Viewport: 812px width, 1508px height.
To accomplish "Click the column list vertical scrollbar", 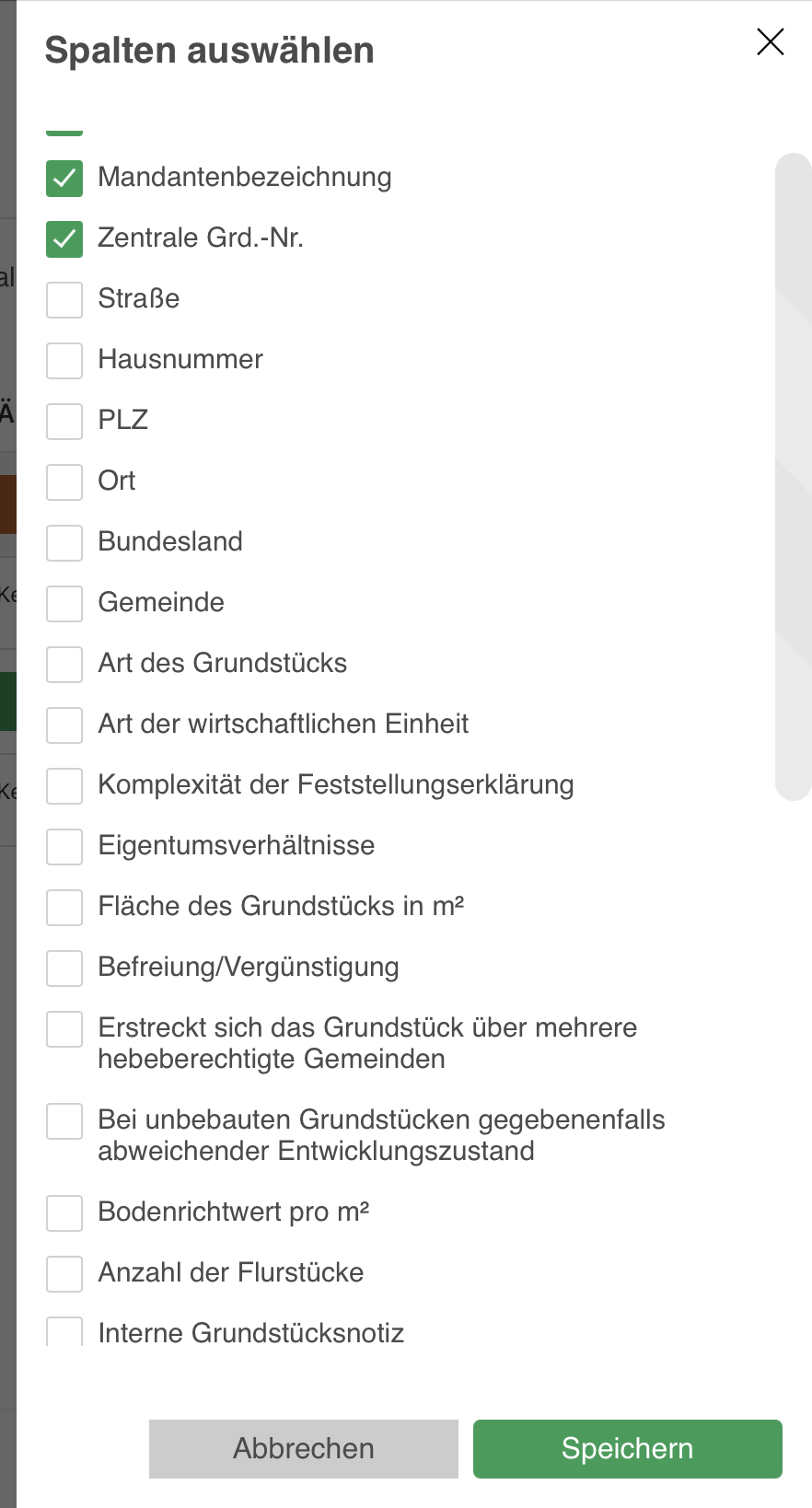I will tap(793, 476).
